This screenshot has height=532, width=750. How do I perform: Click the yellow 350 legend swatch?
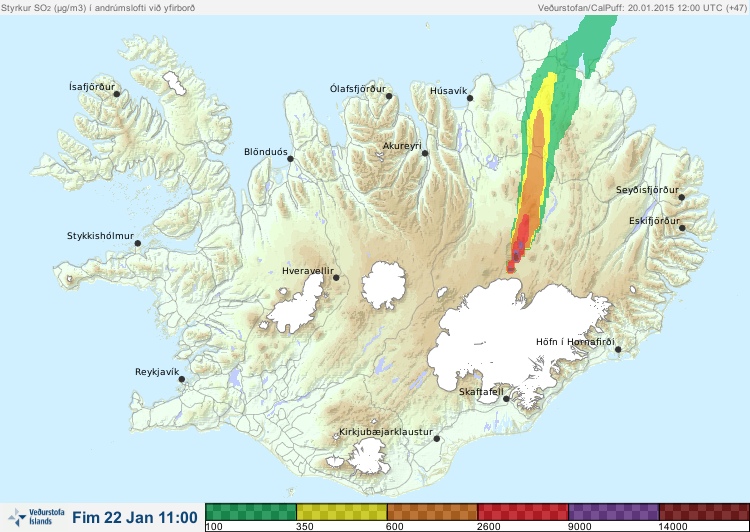pyautogui.click(x=342, y=512)
